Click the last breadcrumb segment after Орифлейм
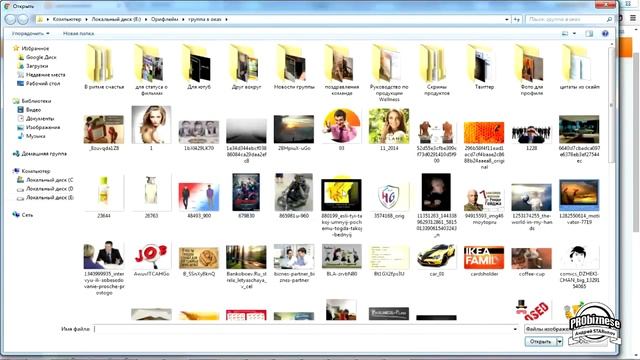Image resolution: width=640 pixels, height=360 pixels. [x=204, y=19]
